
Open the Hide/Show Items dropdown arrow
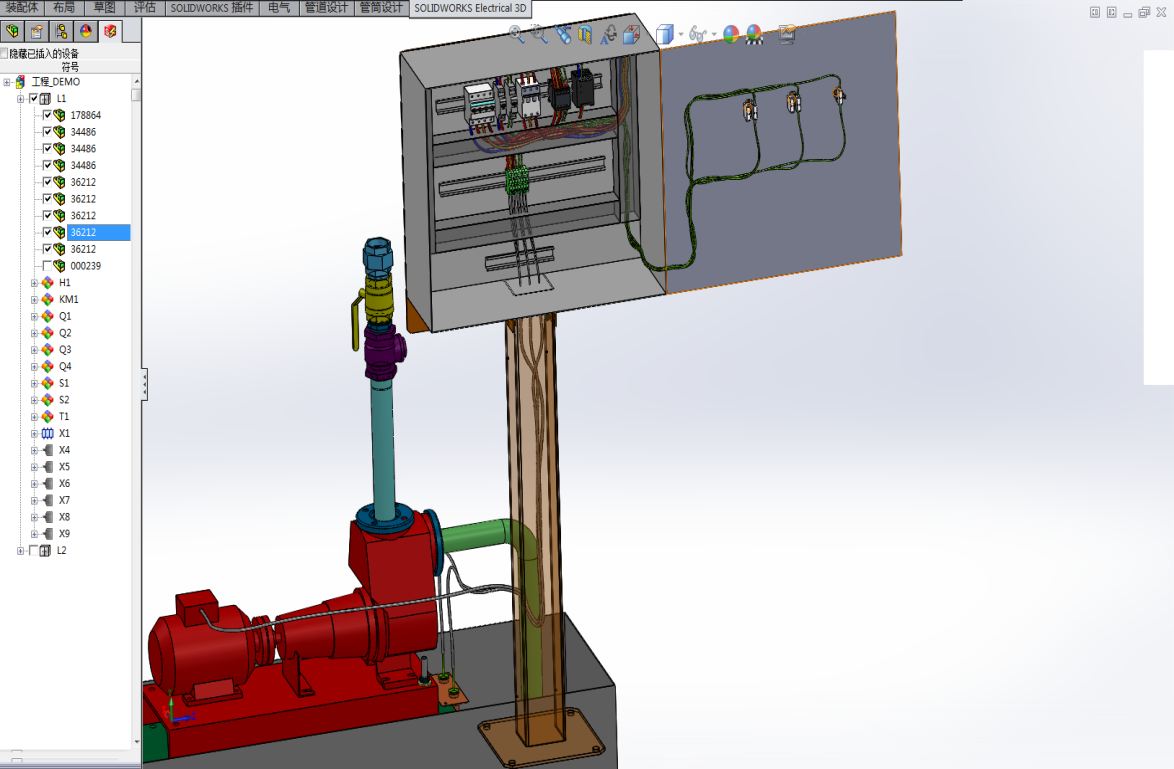pos(714,34)
